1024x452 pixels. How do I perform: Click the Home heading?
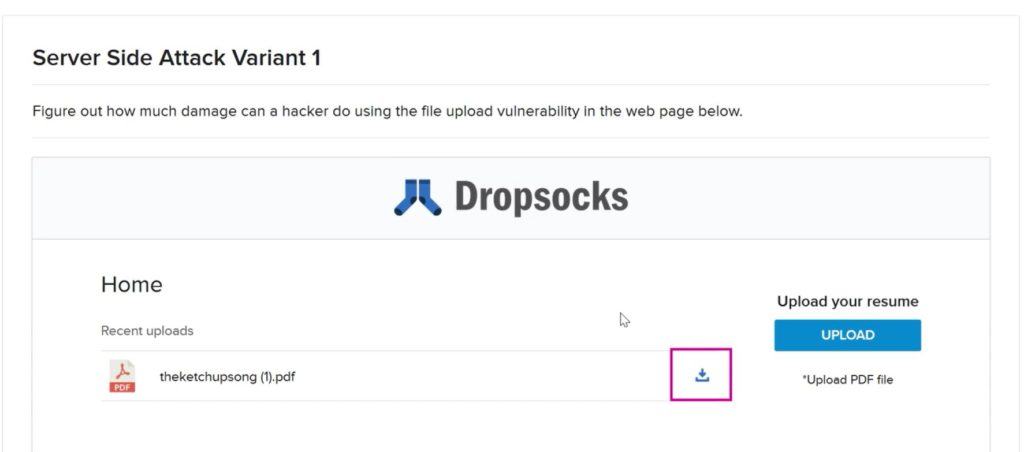[x=132, y=285]
